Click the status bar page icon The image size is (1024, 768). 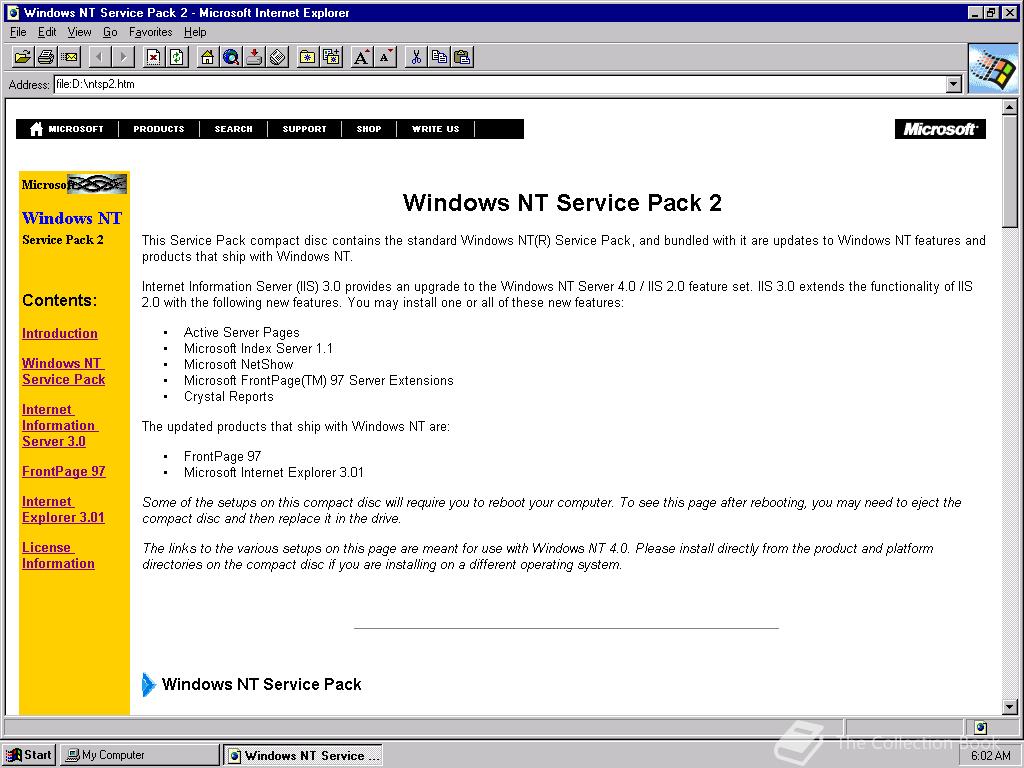(x=980, y=727)
